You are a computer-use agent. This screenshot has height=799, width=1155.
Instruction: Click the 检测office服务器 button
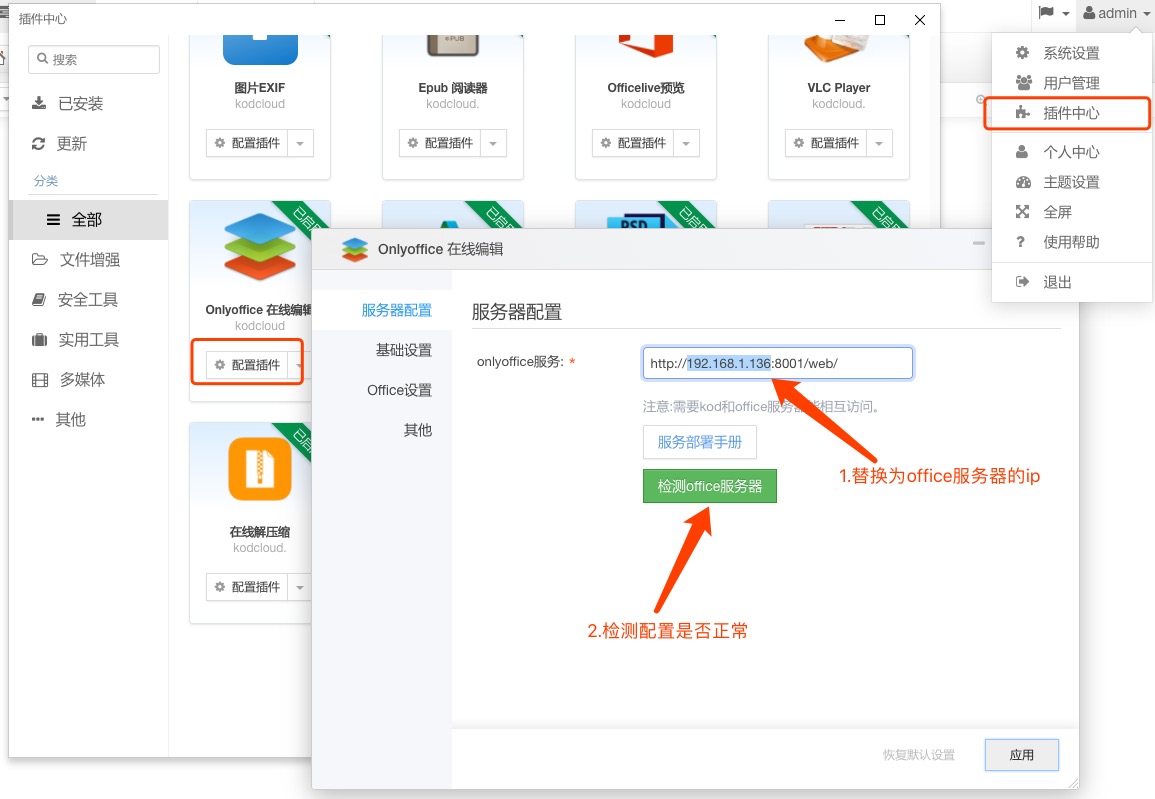click(710, 485)
